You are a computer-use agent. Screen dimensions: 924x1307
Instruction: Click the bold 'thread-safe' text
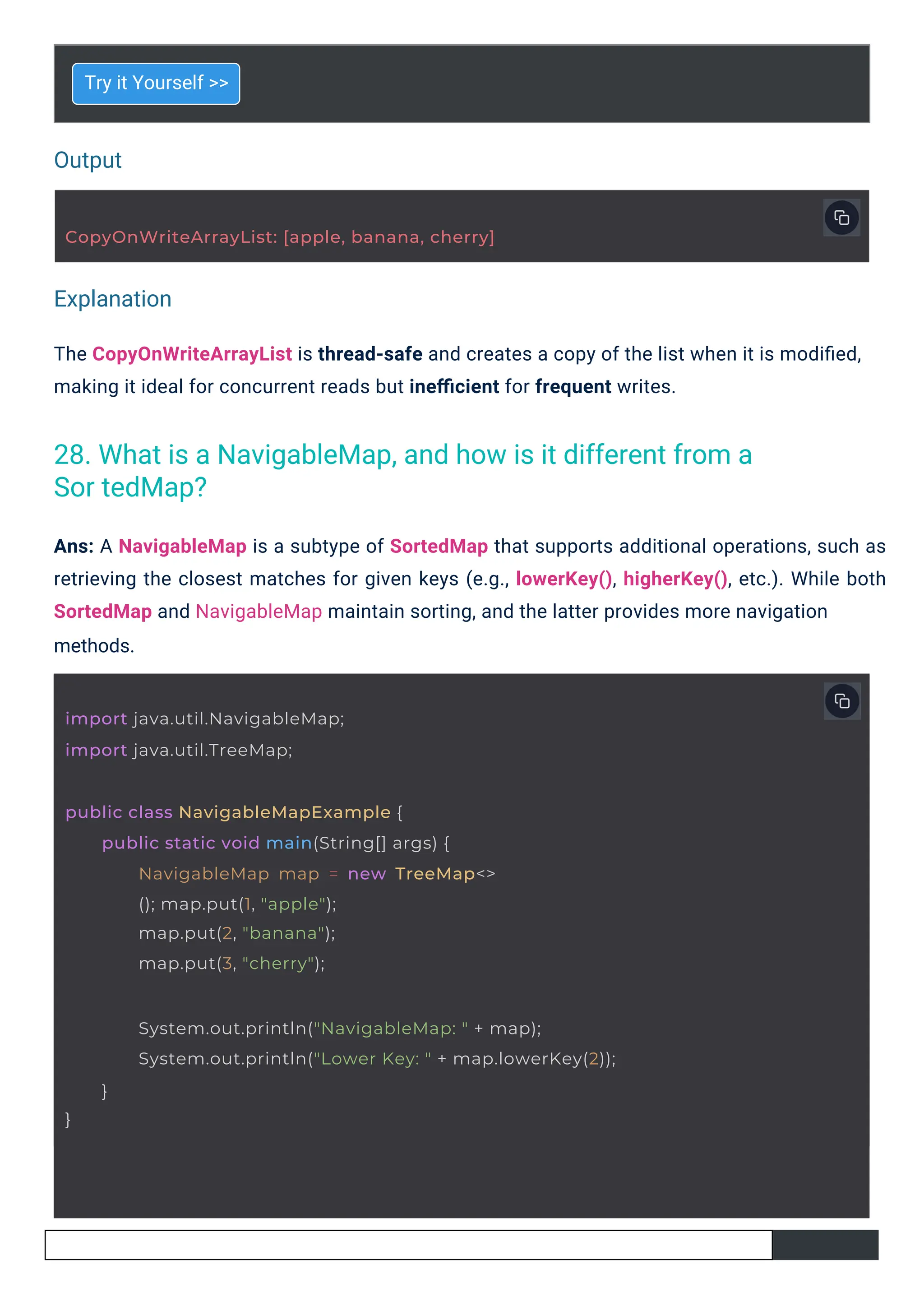pyautogui.click(x=370, y=354)
